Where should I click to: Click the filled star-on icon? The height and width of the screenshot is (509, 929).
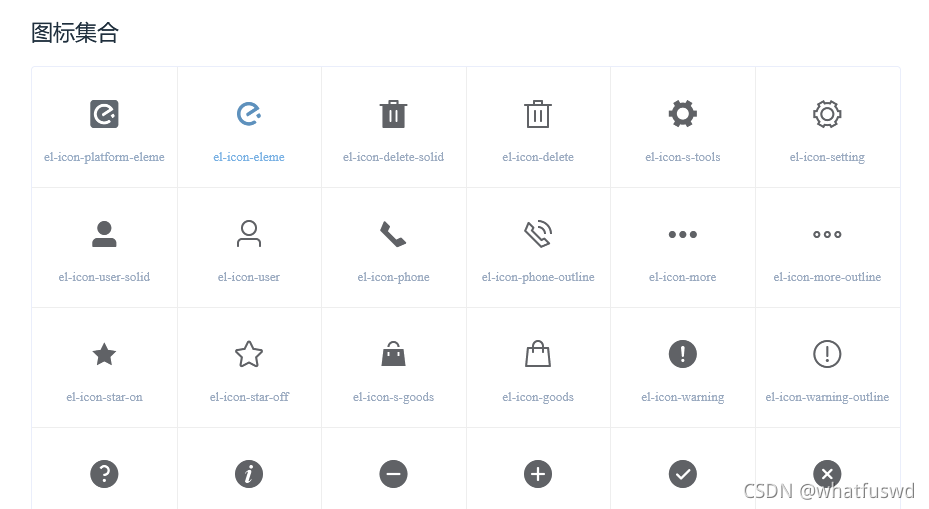coord(104,354)
